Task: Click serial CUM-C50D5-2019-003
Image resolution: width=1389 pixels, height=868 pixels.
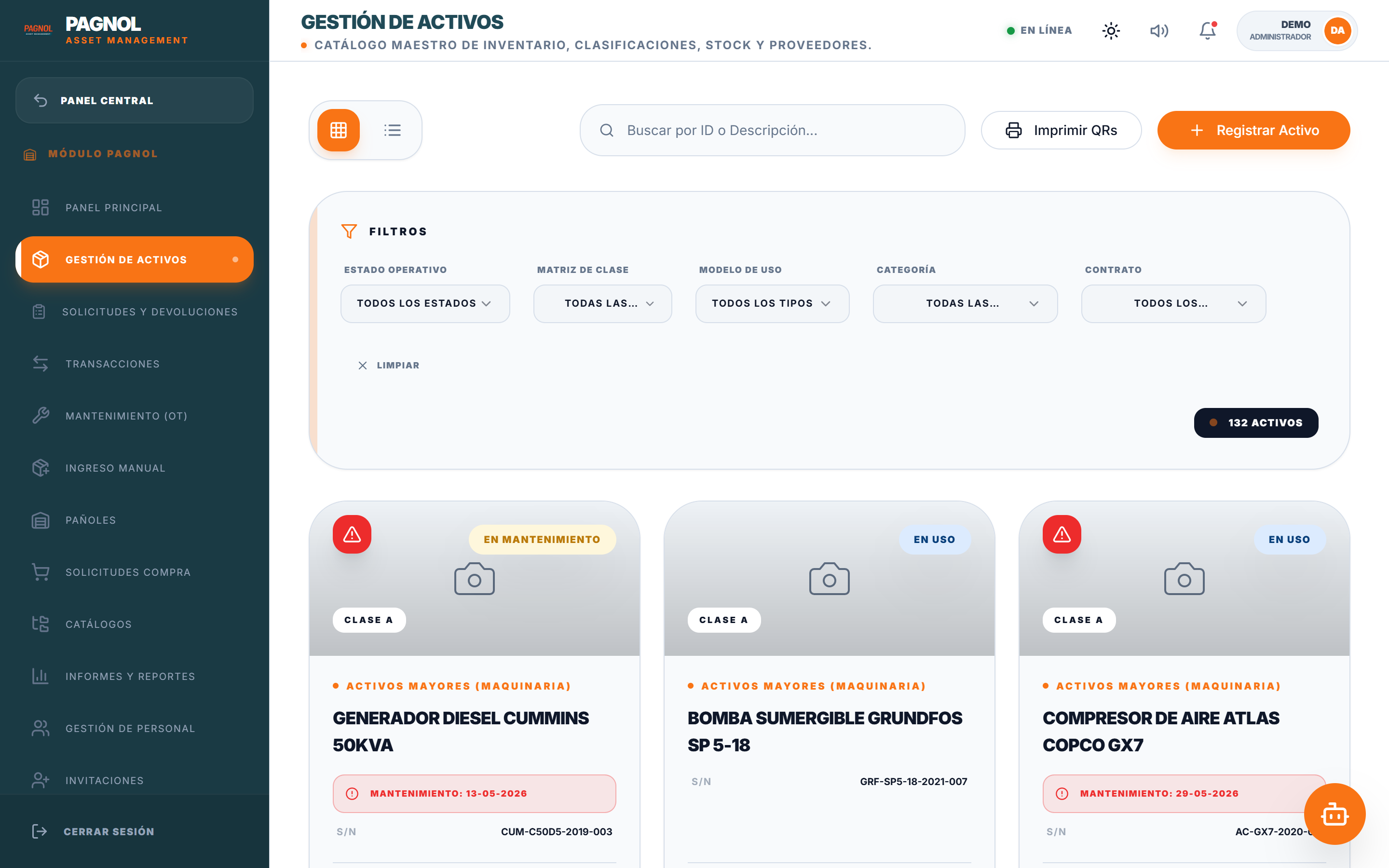Action: tap(556, 832)
